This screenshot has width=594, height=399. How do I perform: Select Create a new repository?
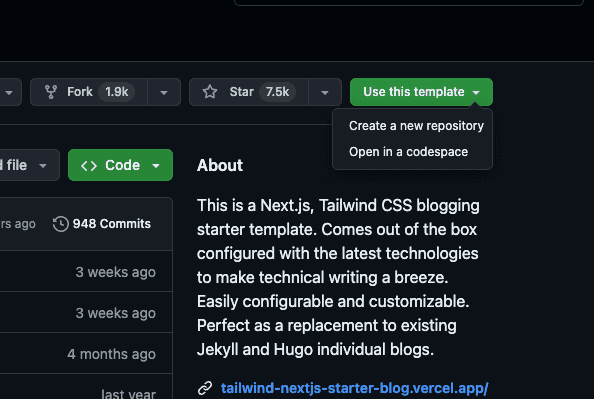coord(416,126)
